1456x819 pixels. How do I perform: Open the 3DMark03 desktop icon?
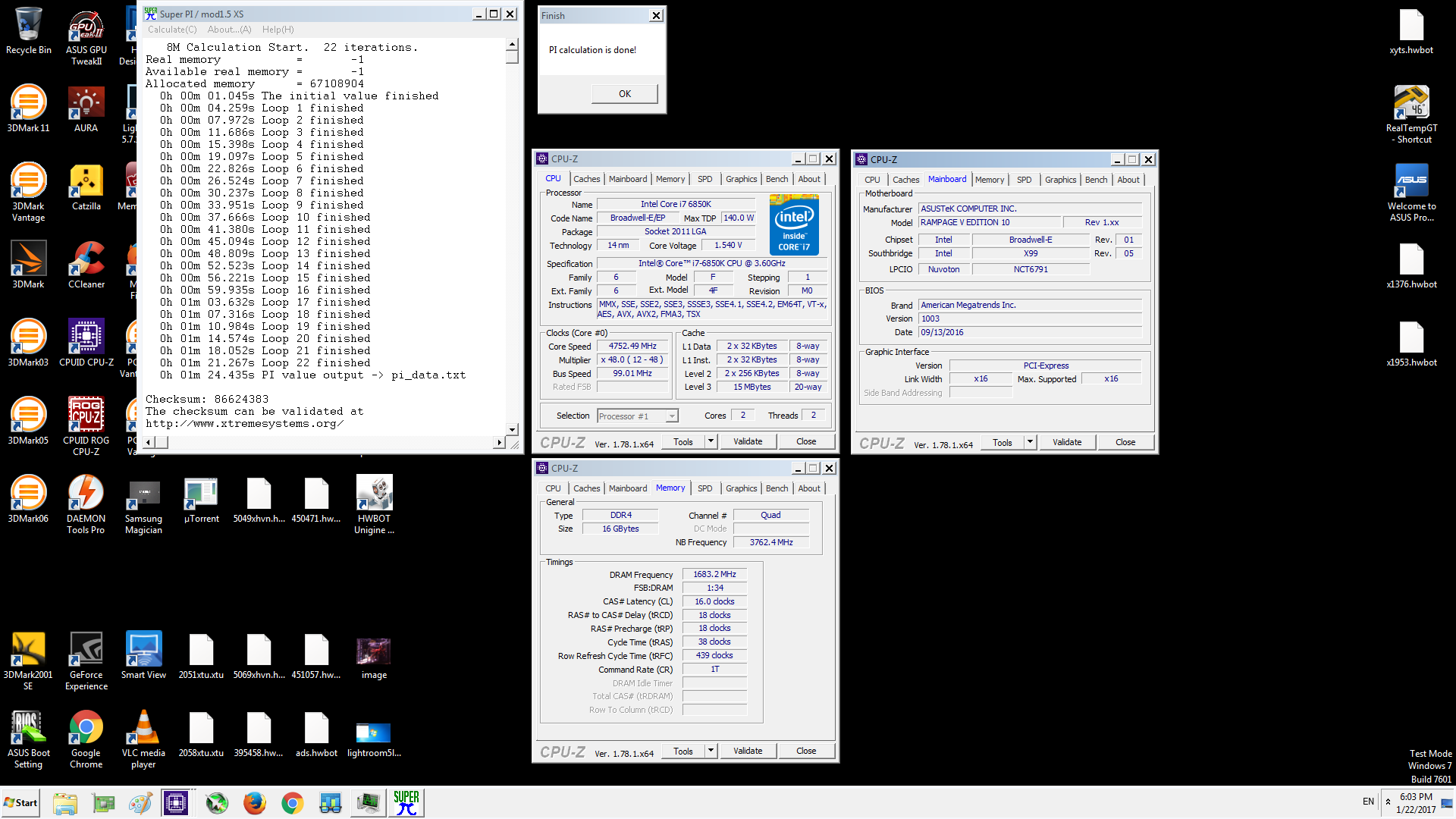(x=28, y=344)
